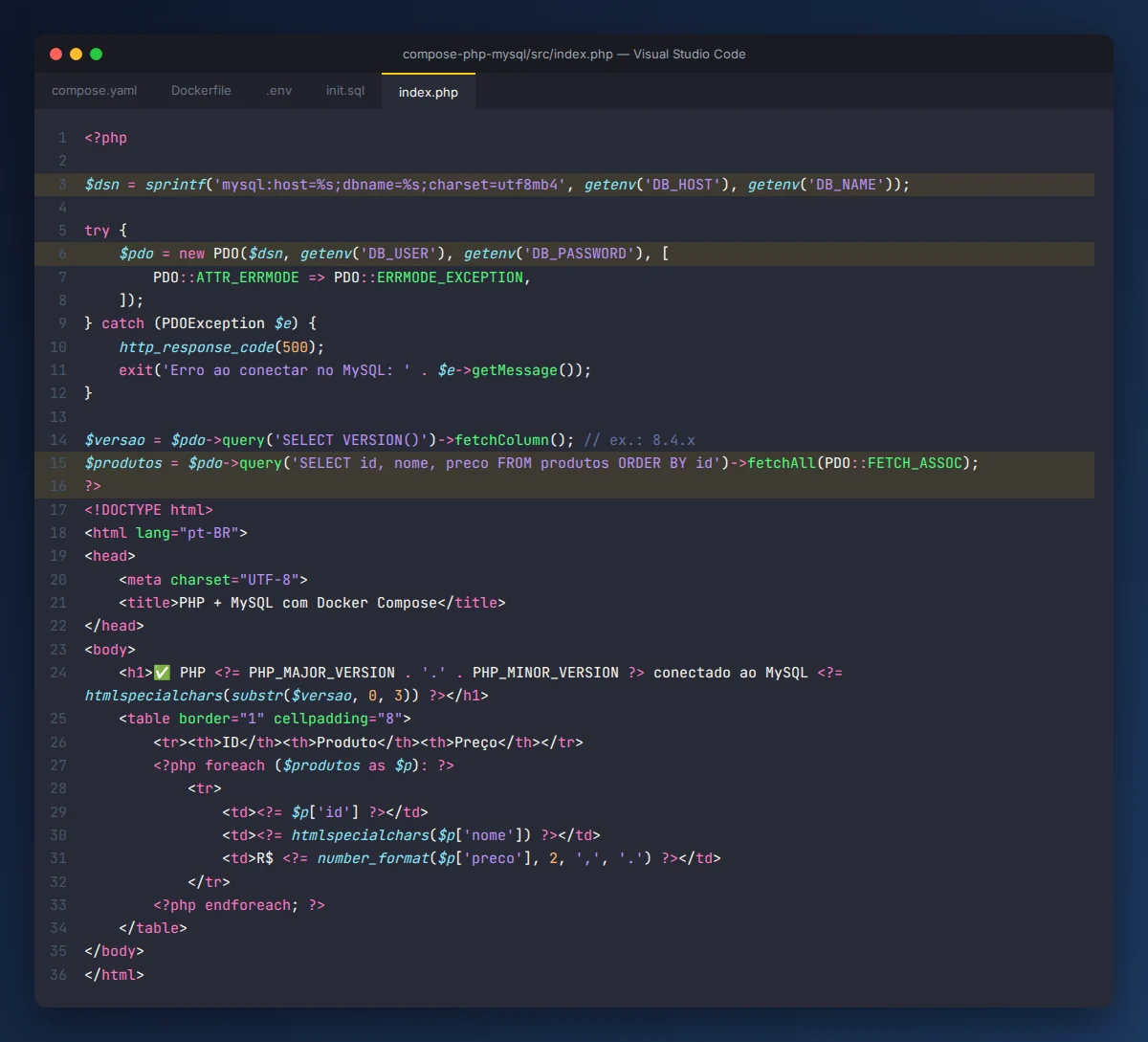The height and width of the screenshot is (1042, 1148).
Task: Click the '// ex.: 8.4.x' comment
Action: coord(640,440)
